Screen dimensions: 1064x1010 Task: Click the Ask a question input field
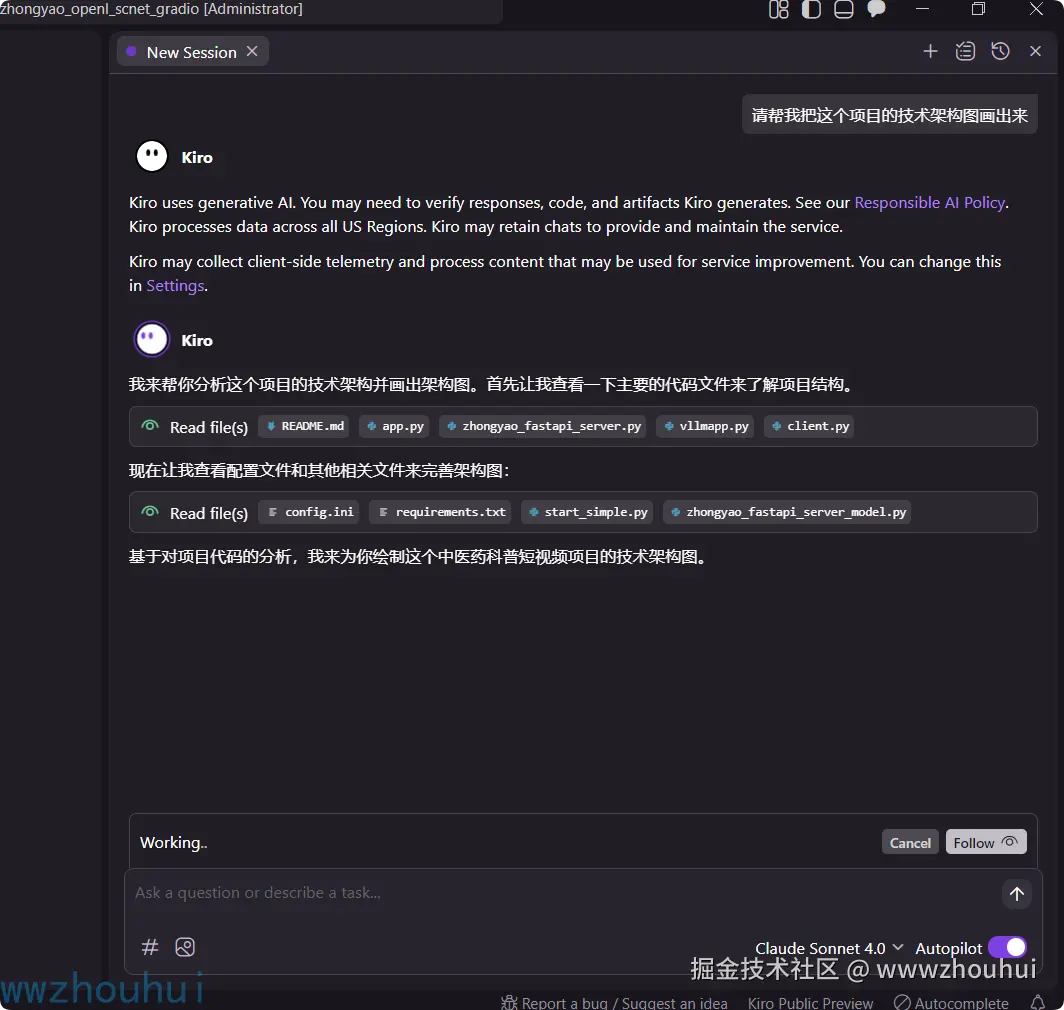[563, 893]
